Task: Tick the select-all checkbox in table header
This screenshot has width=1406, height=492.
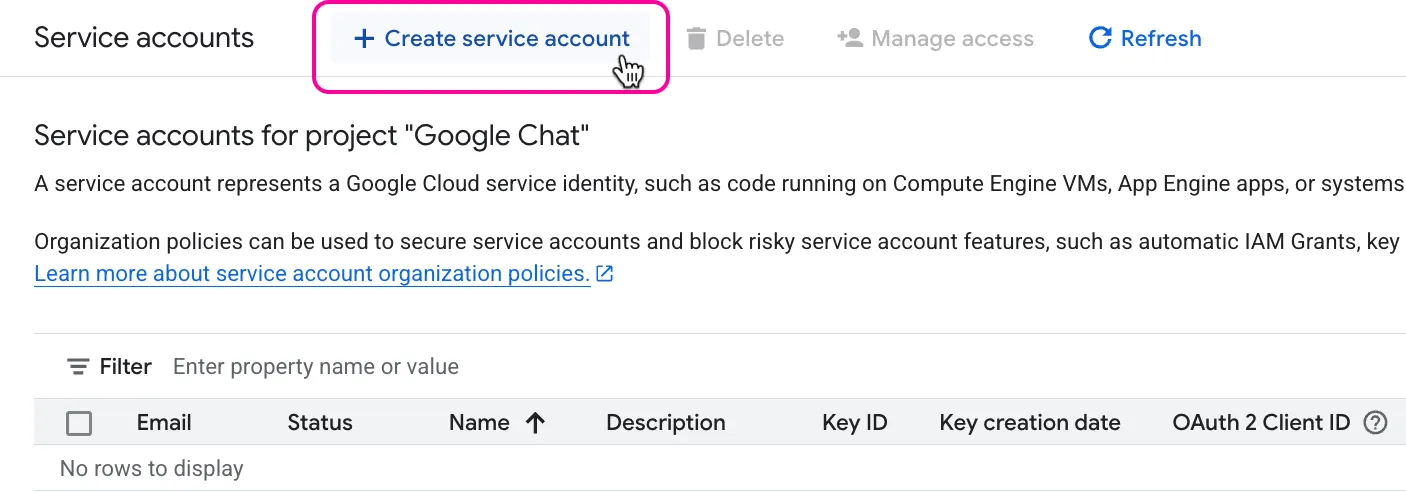Action: tap(79, 423)
